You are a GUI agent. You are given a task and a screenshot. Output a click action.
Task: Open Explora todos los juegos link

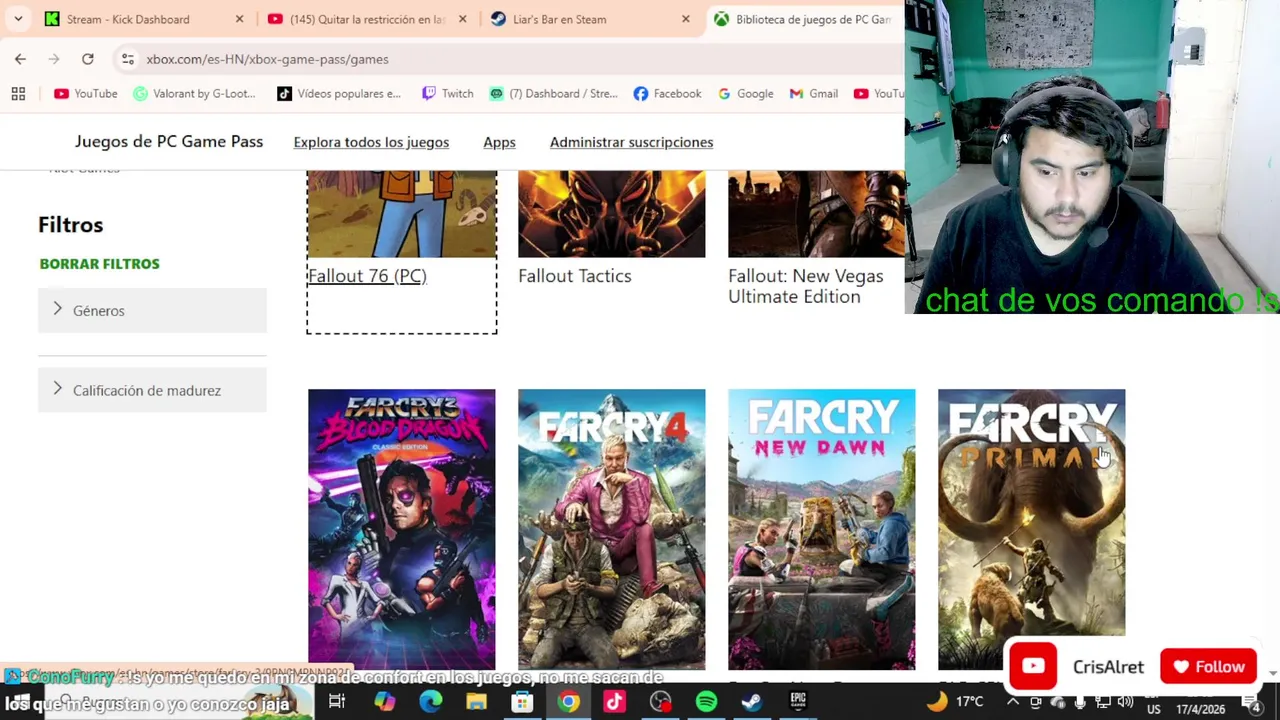(x=371, y=142)
